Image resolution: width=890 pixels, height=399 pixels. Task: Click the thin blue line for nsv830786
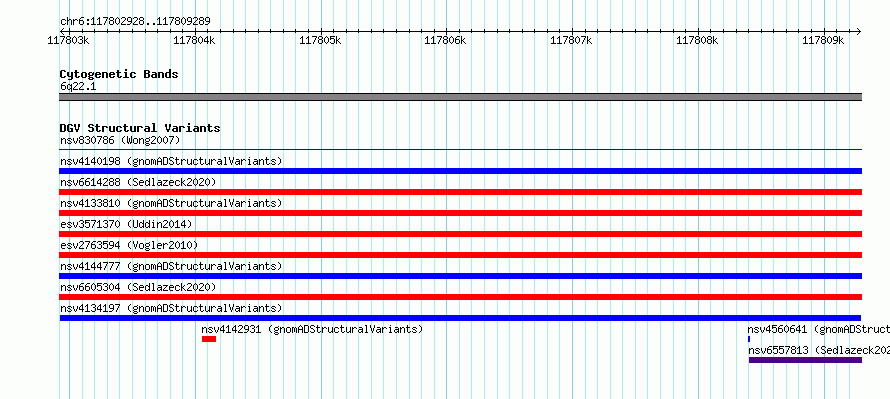460,150
